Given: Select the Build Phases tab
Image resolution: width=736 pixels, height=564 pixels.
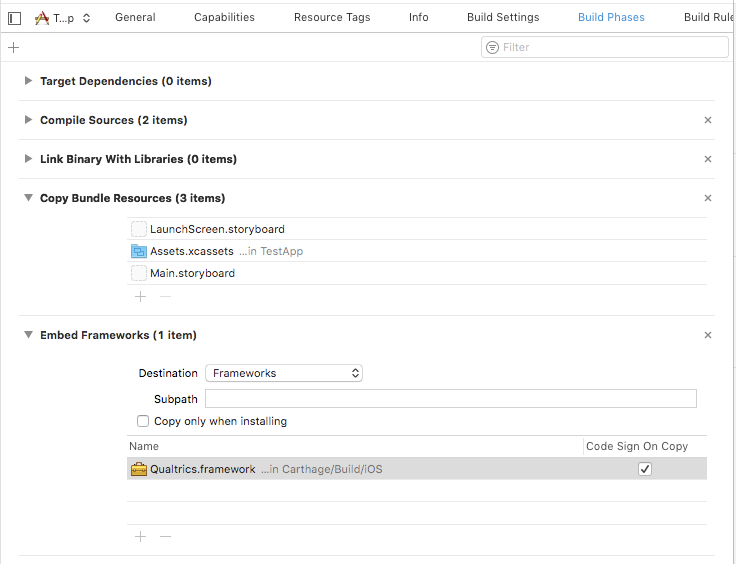Looking at the screenshot, I should tap(611, 17).
